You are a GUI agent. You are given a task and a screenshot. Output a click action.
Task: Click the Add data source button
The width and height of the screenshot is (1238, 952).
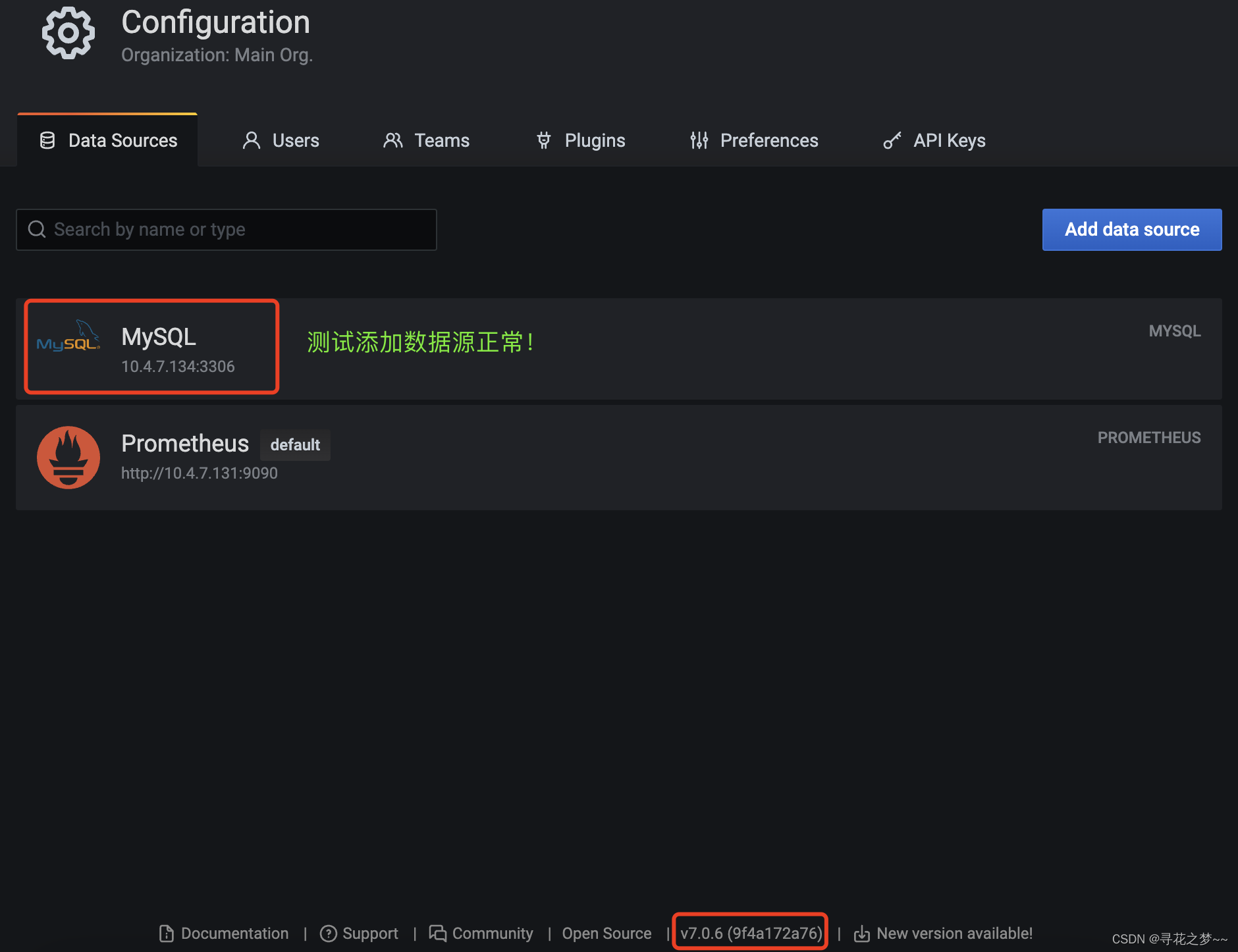1131,229
